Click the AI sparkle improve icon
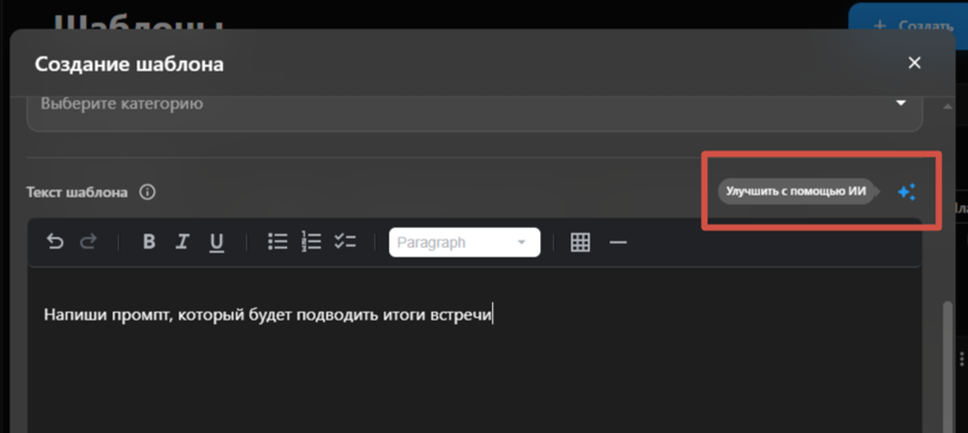 [906, 192]
